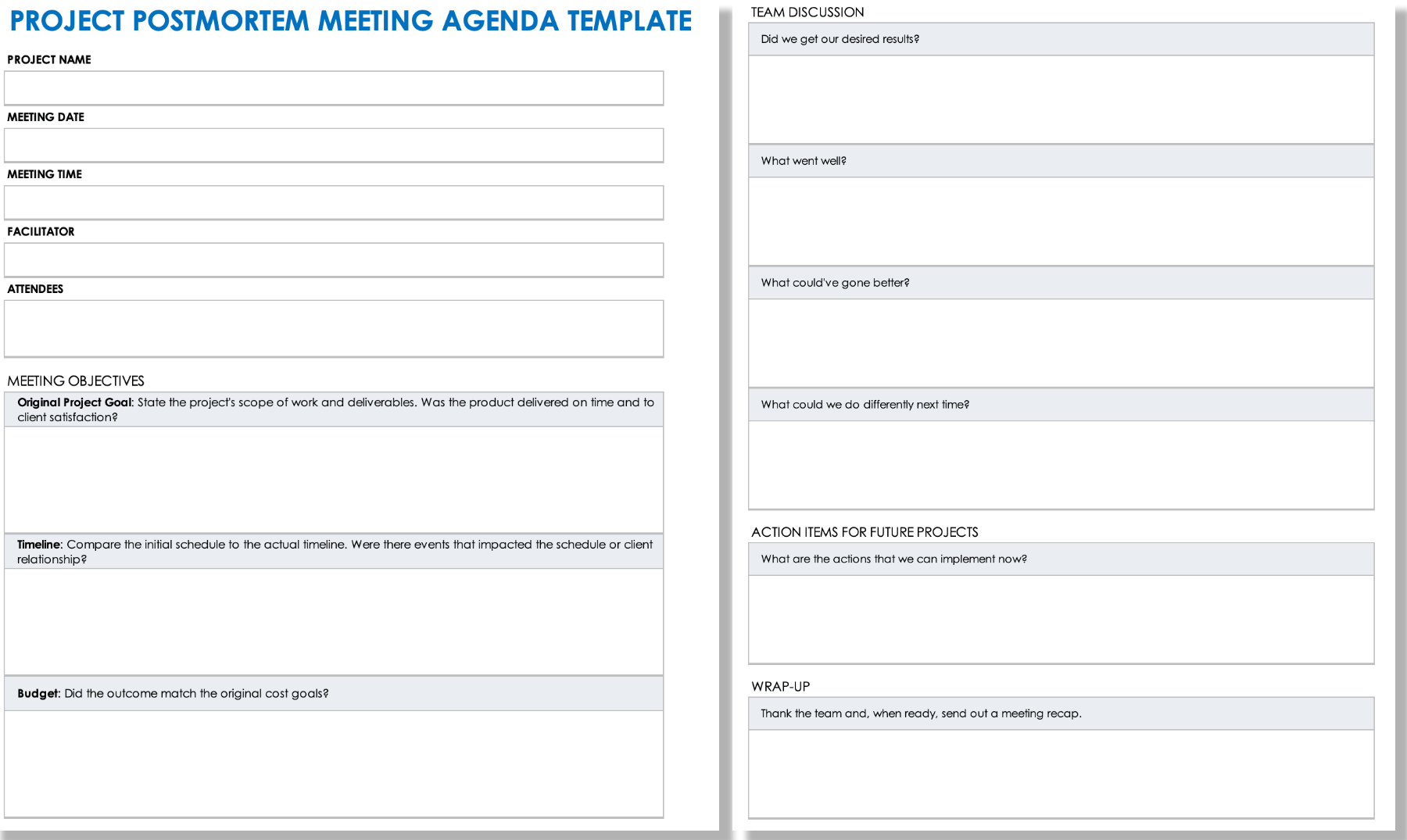Focus the Facilitator entry box
The width and height of the screenshot is (1407, 840).
(x=334, y=259)
